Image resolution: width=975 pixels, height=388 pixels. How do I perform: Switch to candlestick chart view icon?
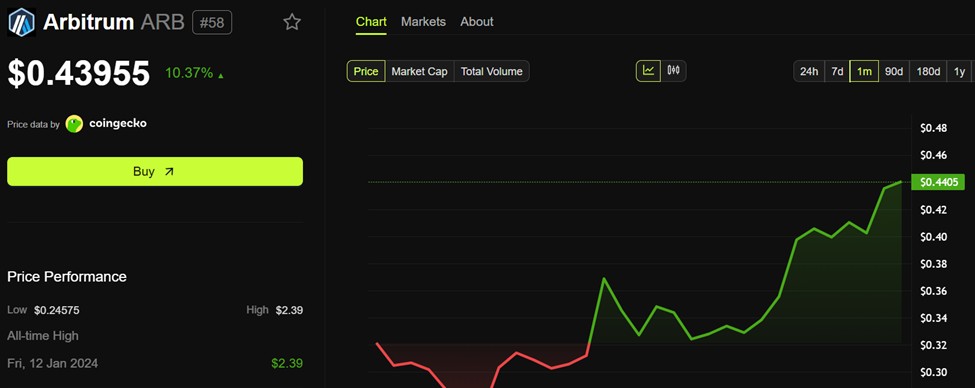pyautogui.click(x=673, y=71)
